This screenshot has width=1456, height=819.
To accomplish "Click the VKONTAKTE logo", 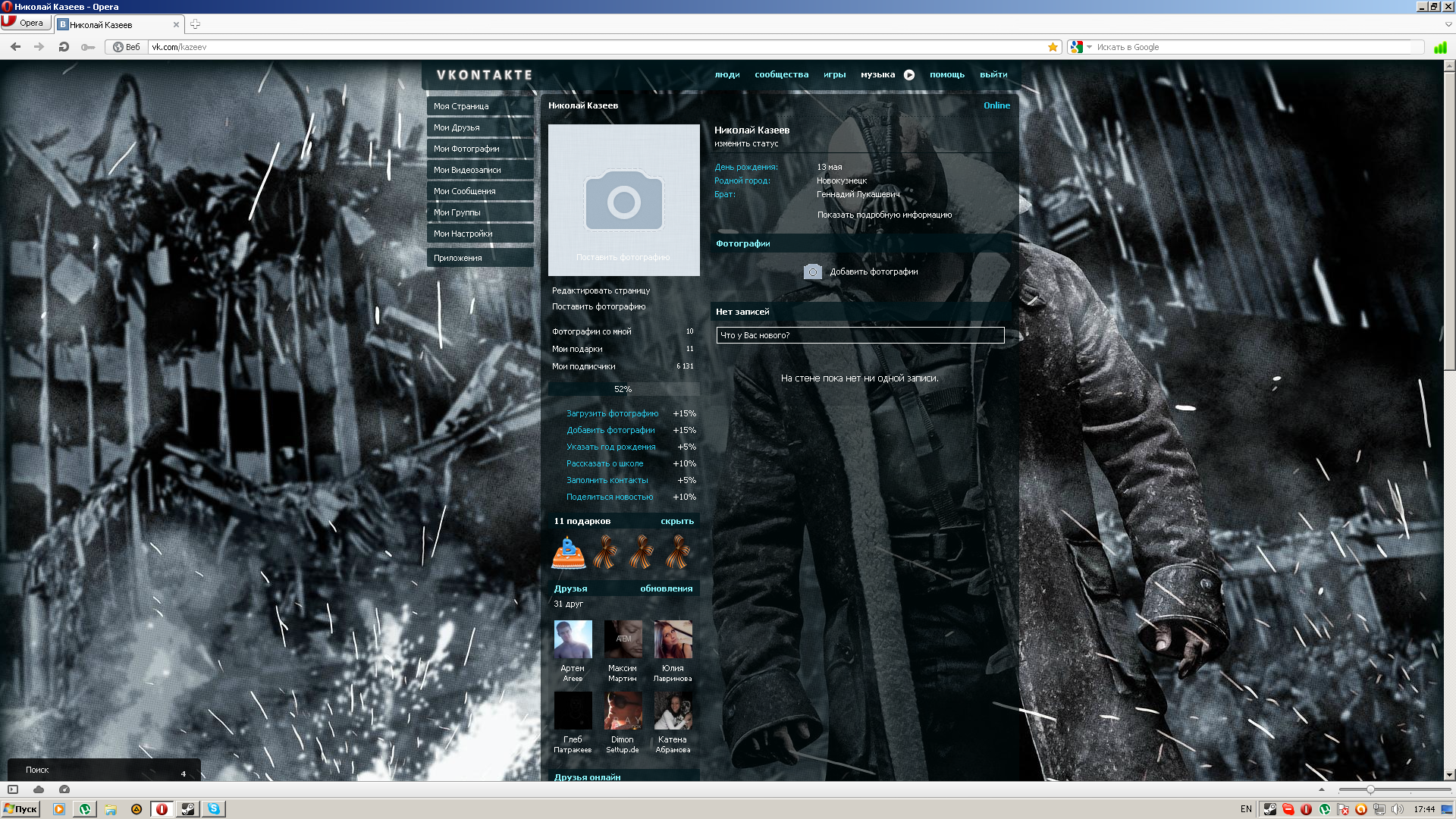I will [x=484, y=75].
